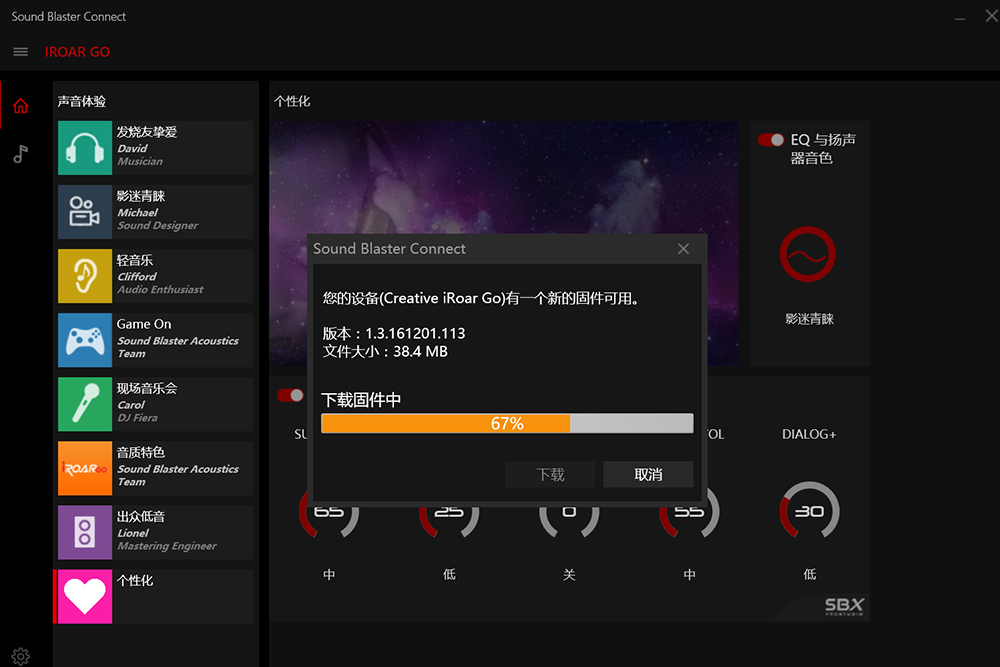The height and width of the screenshot is (667, 1000).
Task: Click the version 1.3.161201.113 text
Action: pos(393,334)
